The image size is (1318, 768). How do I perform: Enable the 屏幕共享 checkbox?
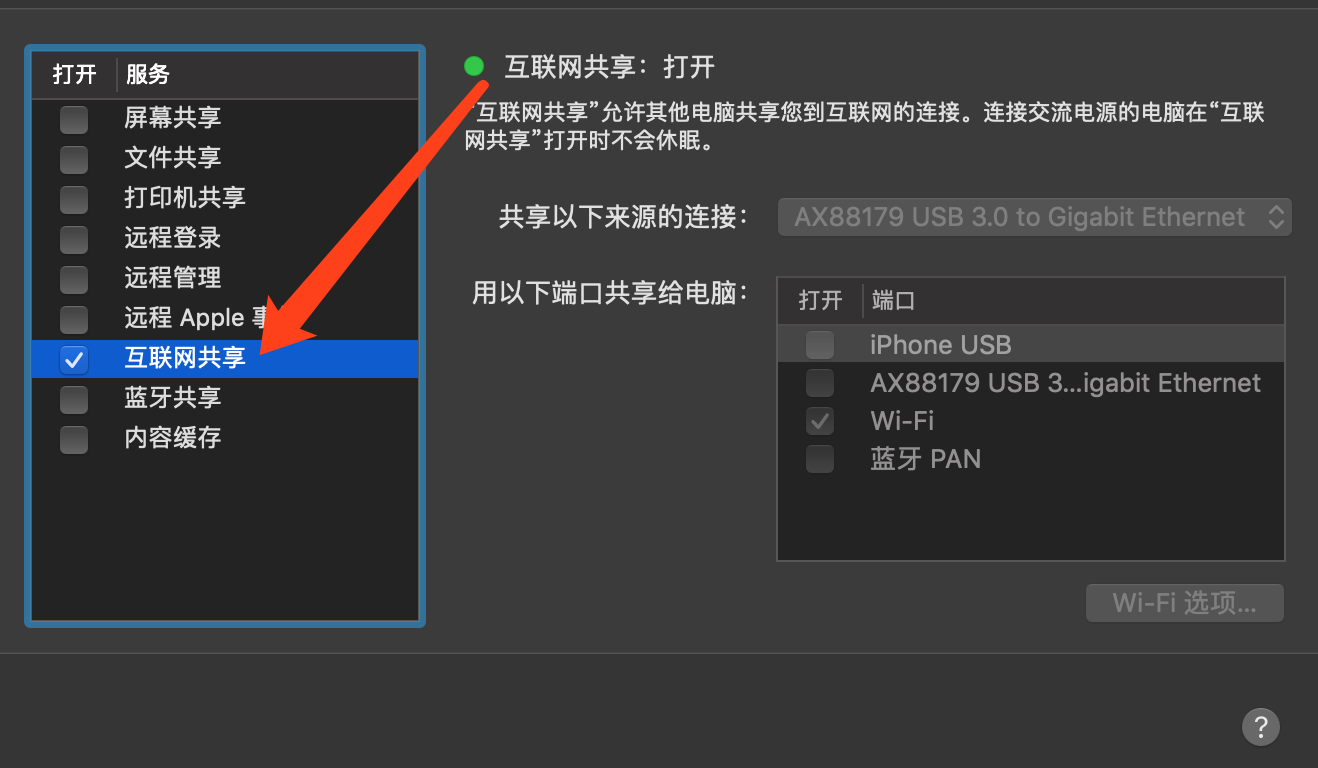pos(74,119)
